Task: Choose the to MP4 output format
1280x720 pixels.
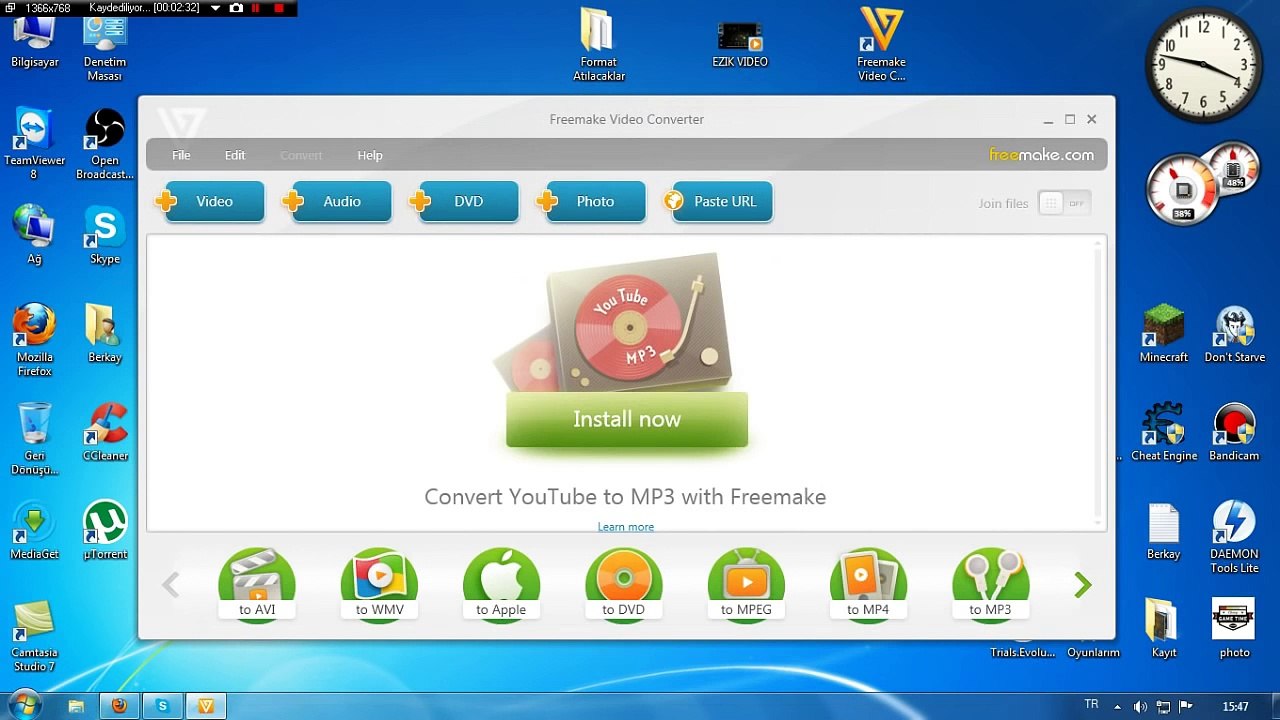Action: pos(868,584)
